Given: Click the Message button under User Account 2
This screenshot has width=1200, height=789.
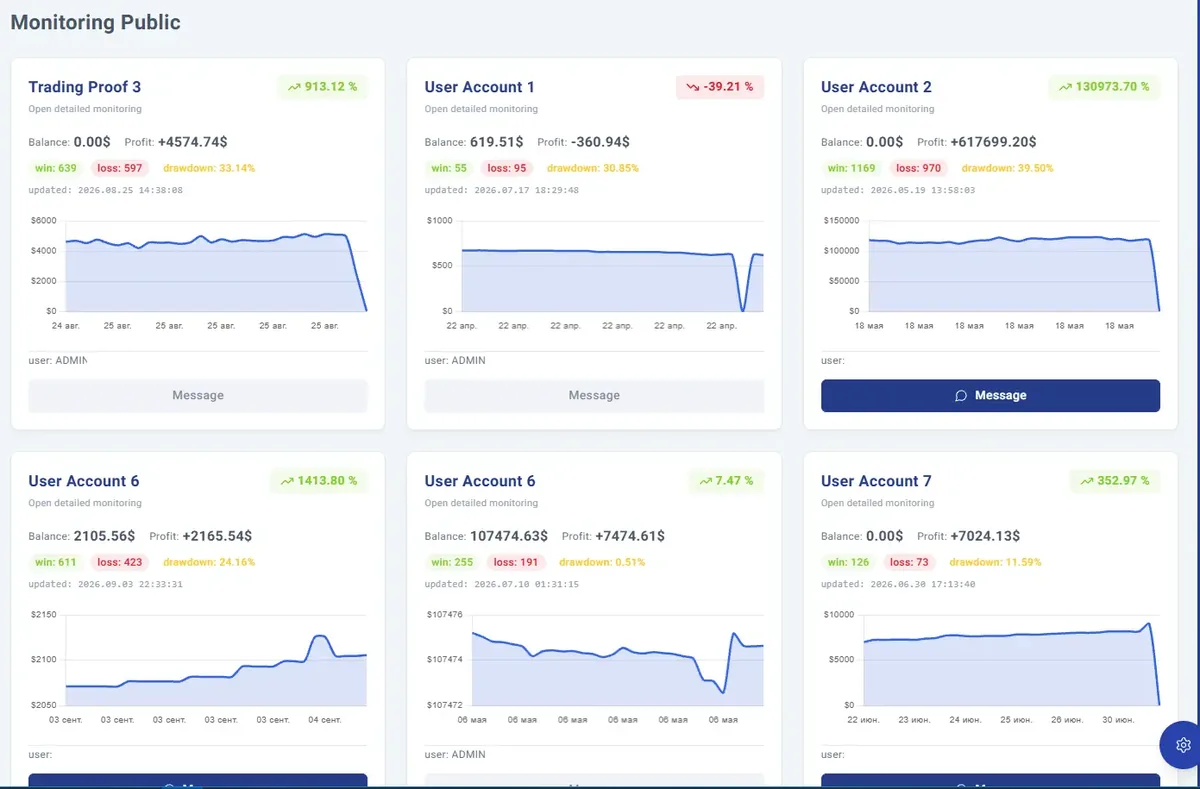Looking at the screenshot, I should pyautogui.click(x=990, y=395).
